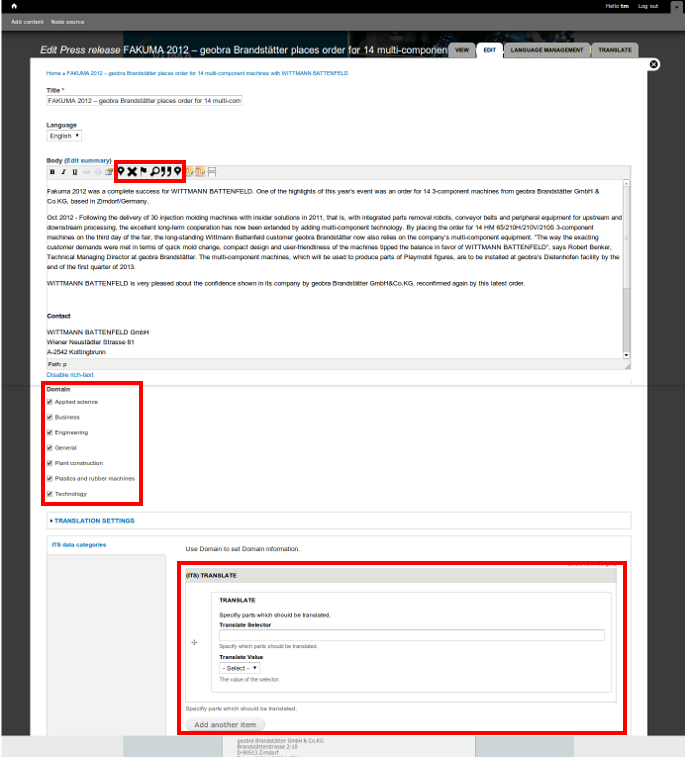This screenshot has width=685, height=758.
Task: Click the flag icon in editor toolbar
Action: [x=143, y=172]
